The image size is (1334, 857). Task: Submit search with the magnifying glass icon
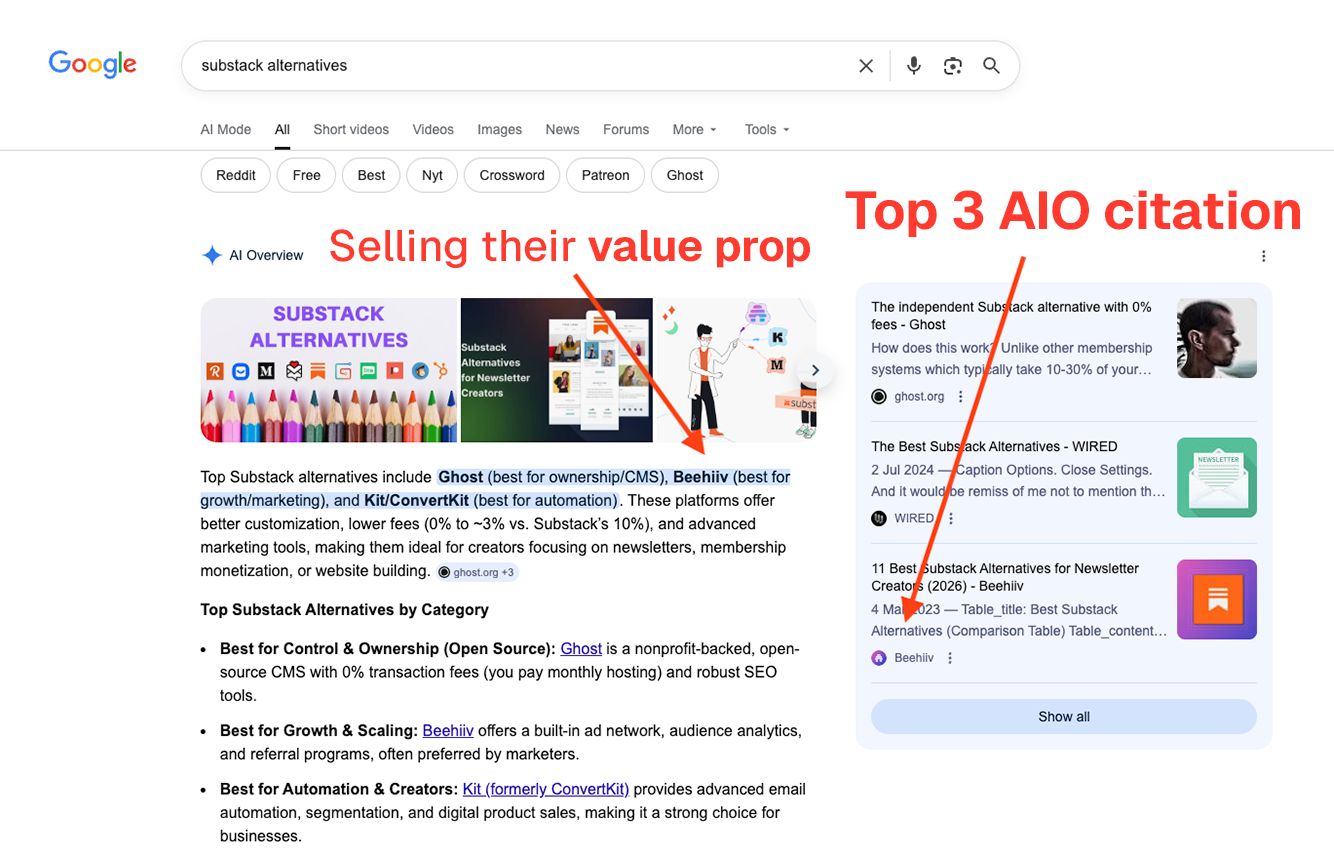(x=991, y=66)
